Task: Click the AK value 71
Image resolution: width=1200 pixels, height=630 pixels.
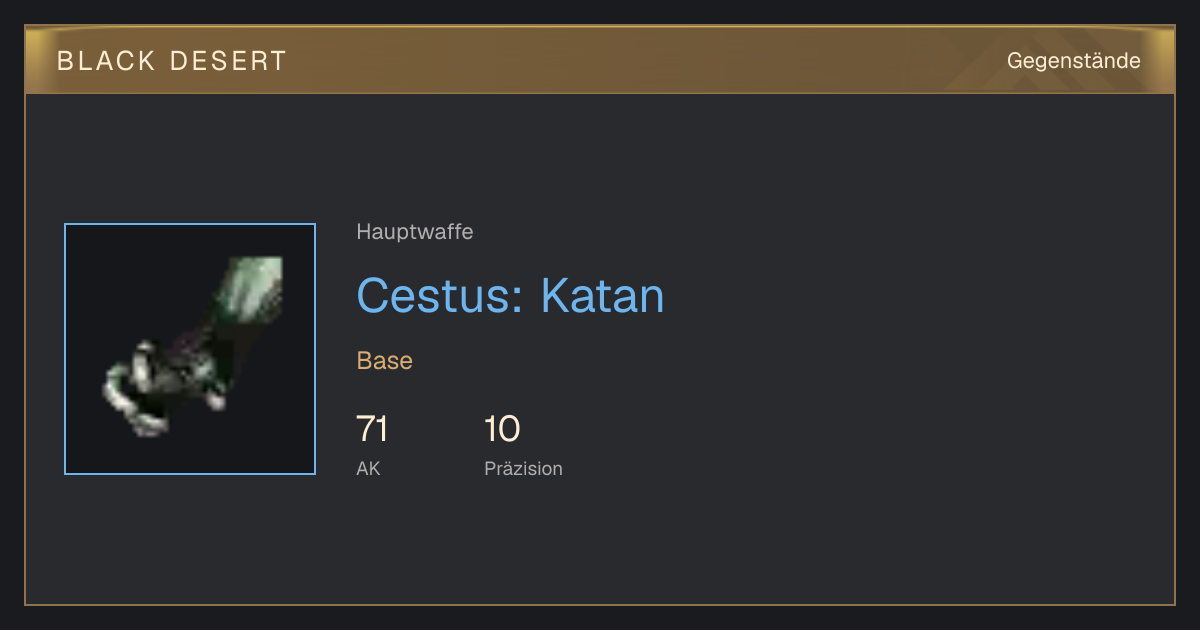Action: pos(372,429)
